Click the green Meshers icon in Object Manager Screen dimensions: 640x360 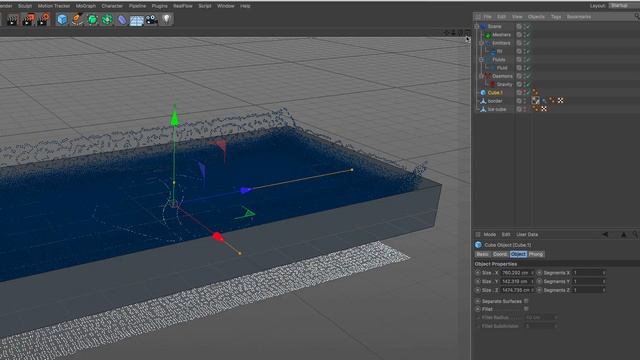(488, 35)
